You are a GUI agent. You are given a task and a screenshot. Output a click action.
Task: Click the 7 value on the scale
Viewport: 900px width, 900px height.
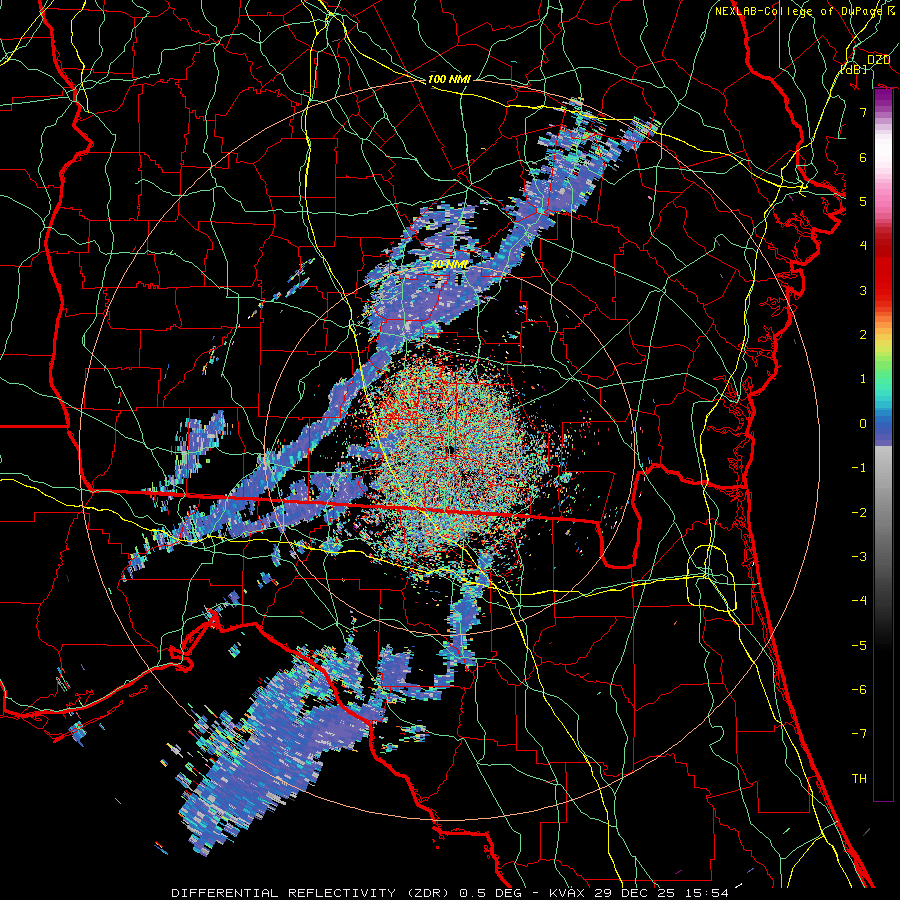(863, 112)
